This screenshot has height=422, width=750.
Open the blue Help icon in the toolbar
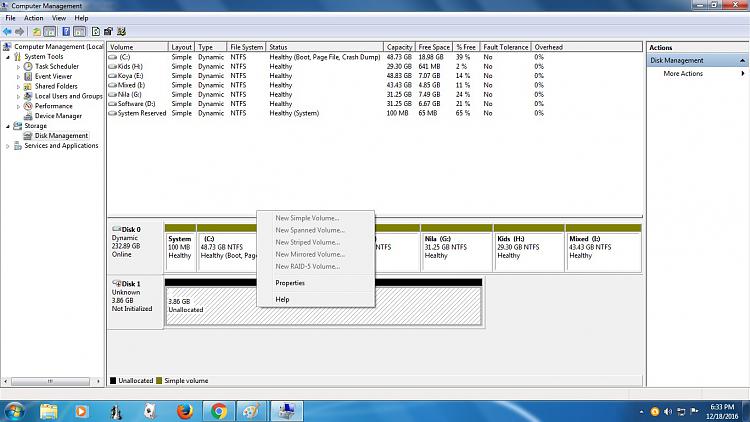click(x=66, y=32)
